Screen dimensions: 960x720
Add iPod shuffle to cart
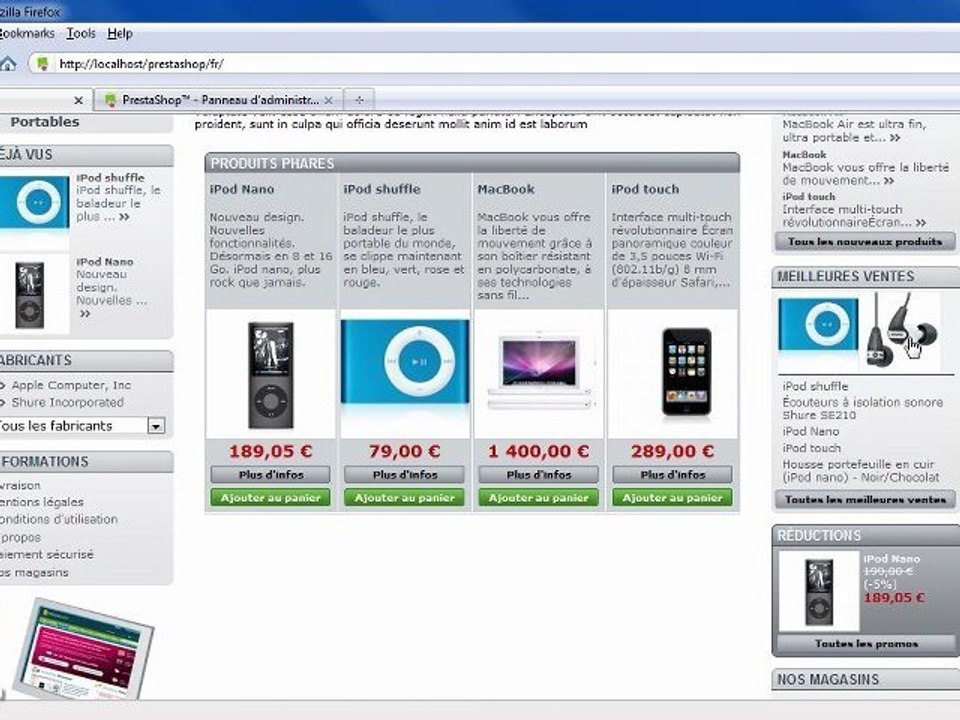coord(404,498)
